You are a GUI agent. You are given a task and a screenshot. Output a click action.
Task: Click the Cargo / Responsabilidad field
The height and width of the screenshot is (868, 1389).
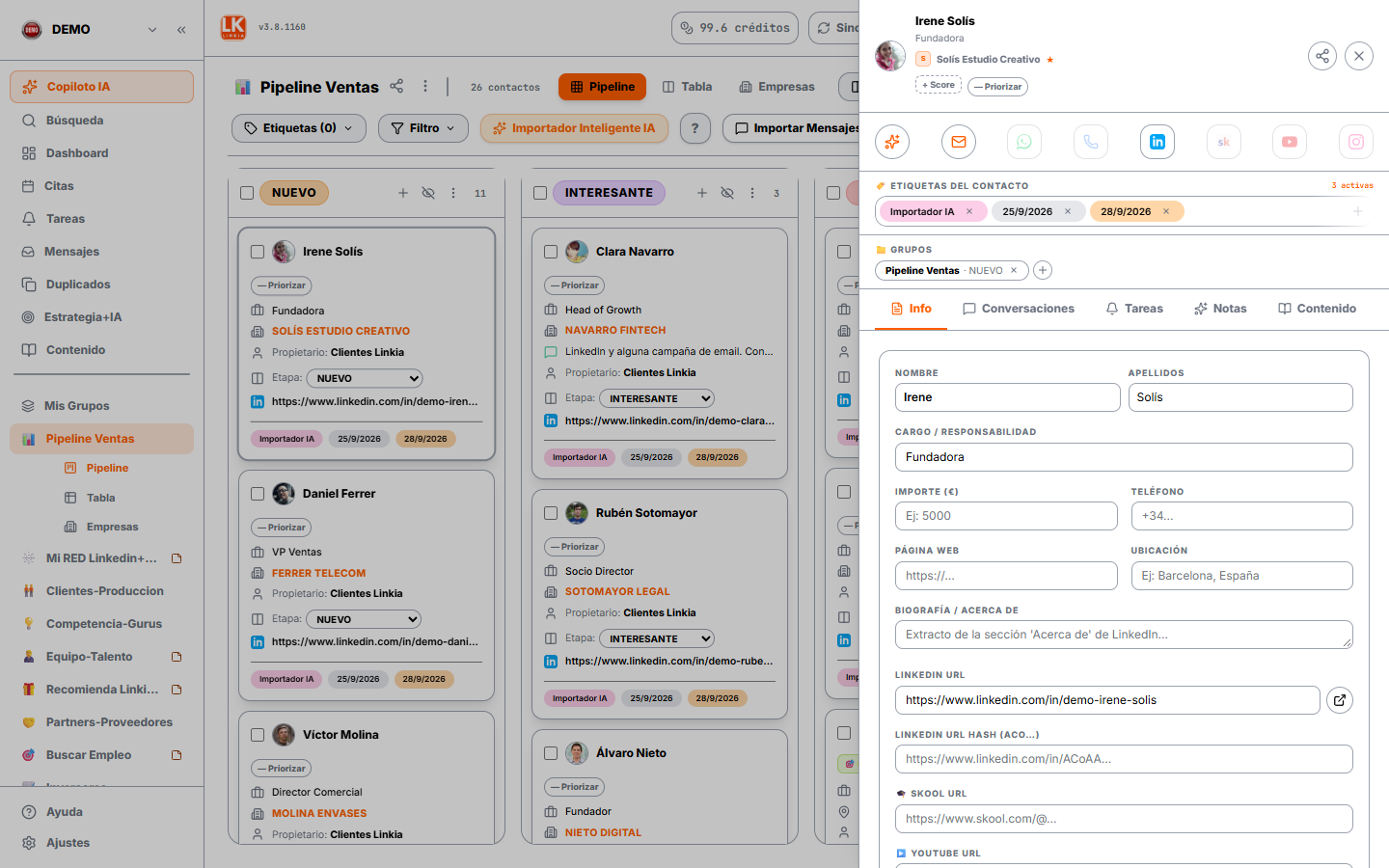point(1124,457)
